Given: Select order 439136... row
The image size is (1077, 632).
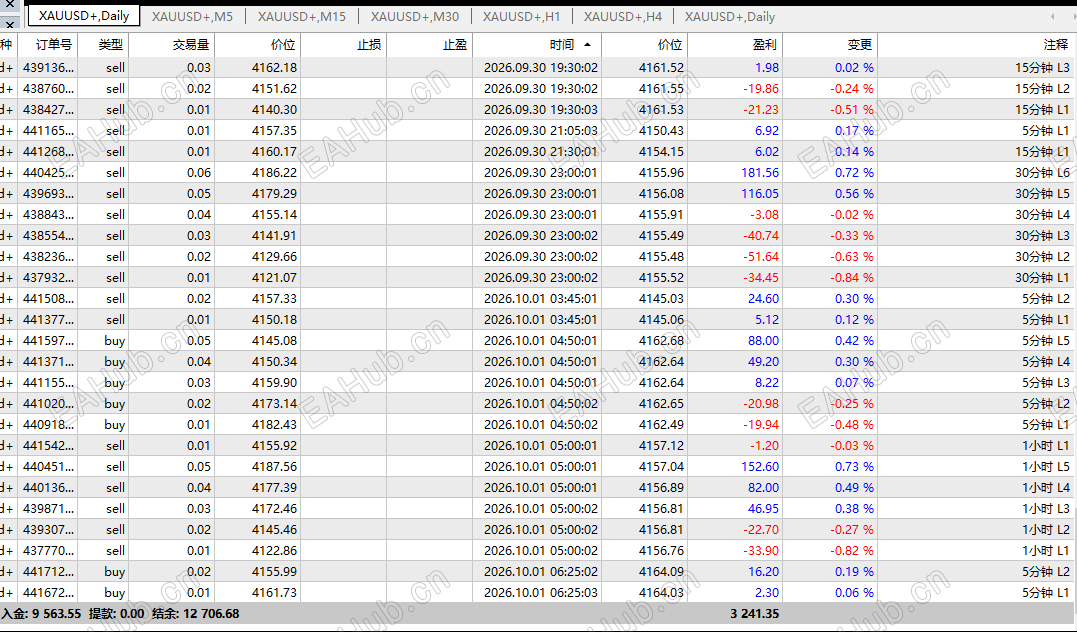Looking at the screenshot, I should point(538,68).
